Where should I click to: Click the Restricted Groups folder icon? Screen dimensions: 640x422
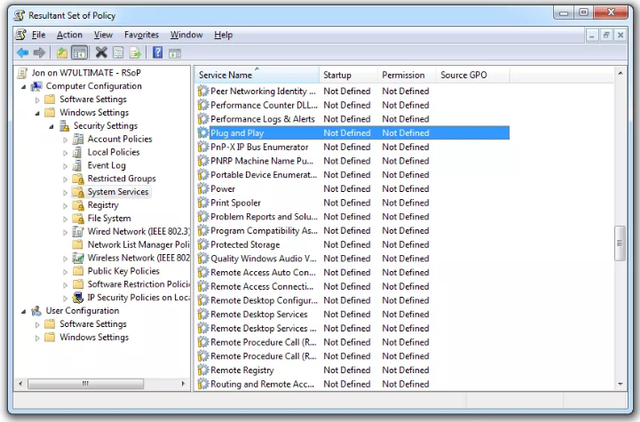78,178
